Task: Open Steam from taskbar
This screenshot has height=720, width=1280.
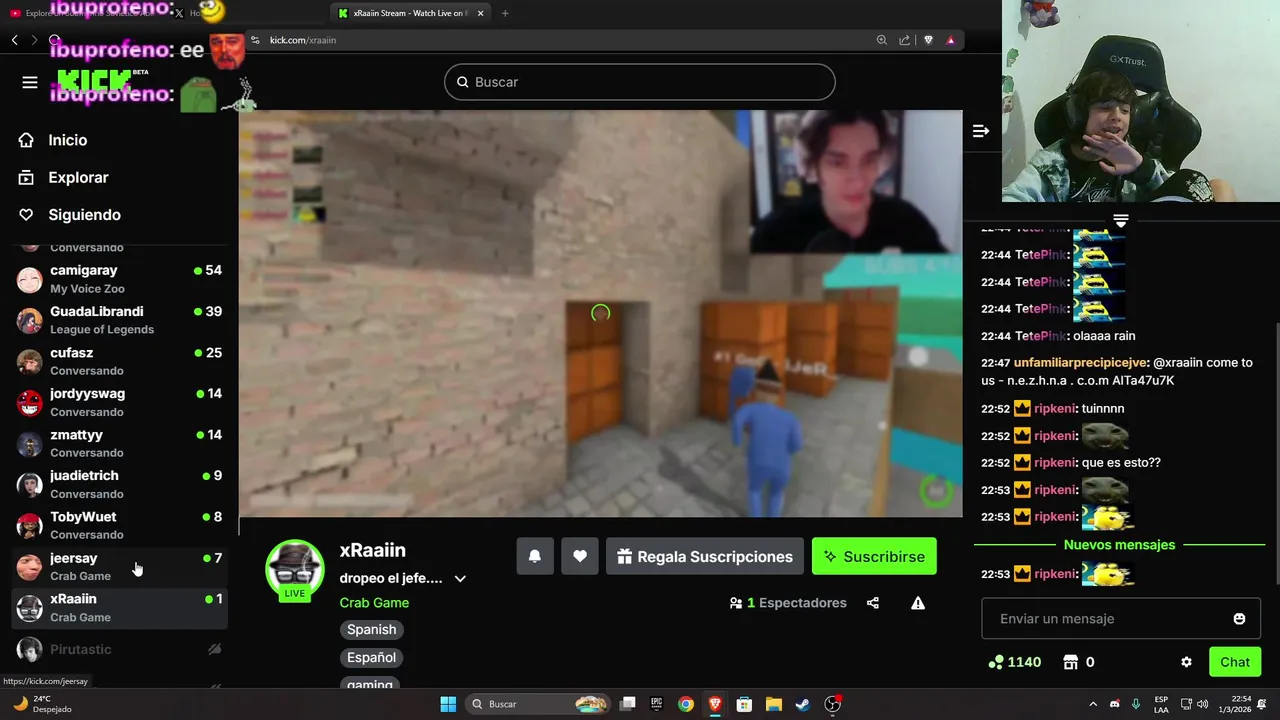Action: click(x=802, y=704)
